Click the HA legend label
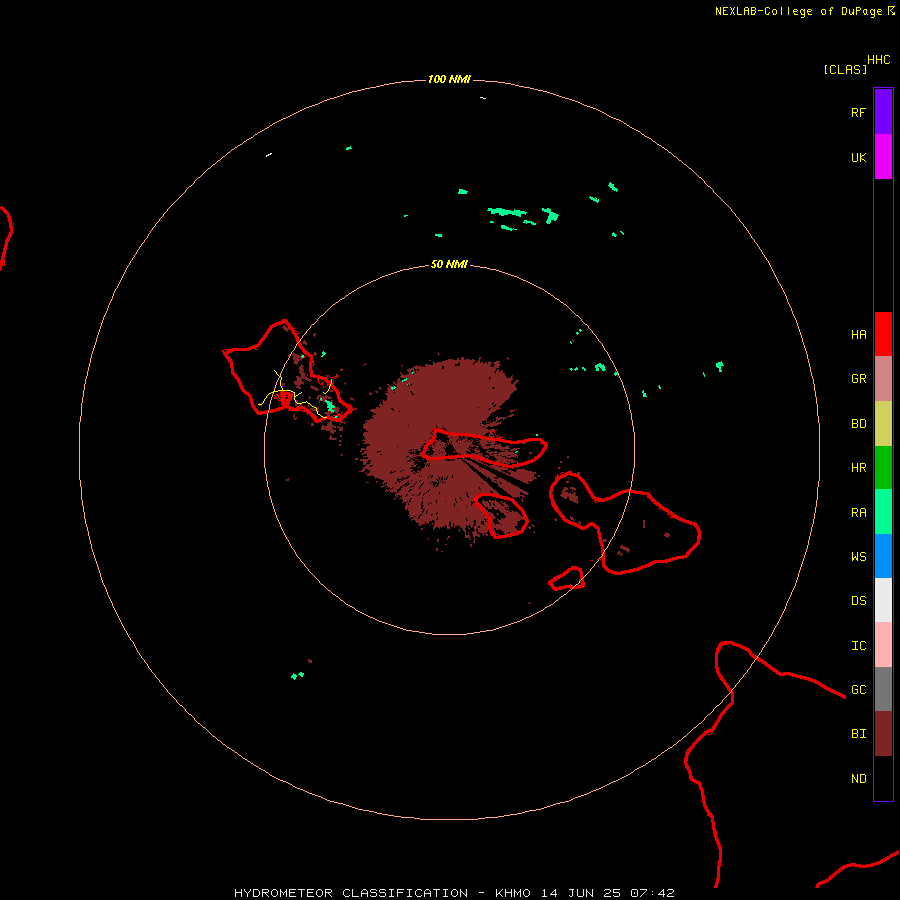 click(x=858, y=334)
